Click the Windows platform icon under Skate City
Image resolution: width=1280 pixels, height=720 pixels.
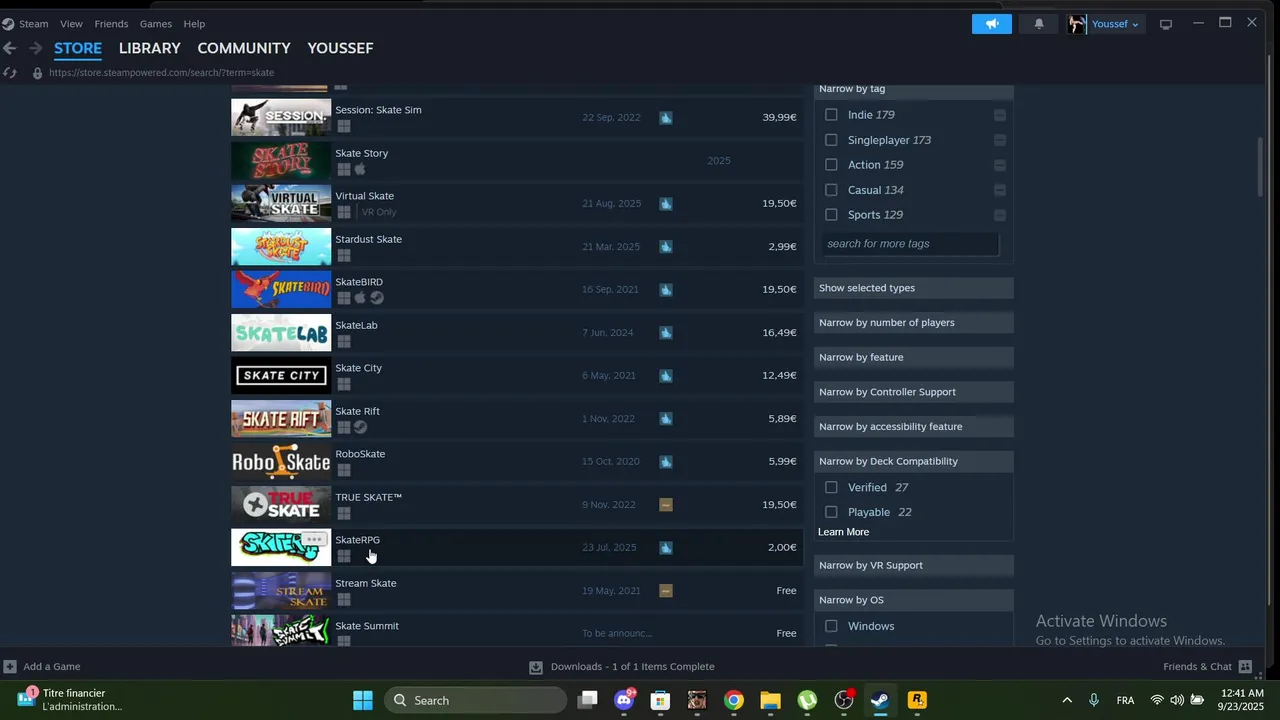[x=343, y=384]
